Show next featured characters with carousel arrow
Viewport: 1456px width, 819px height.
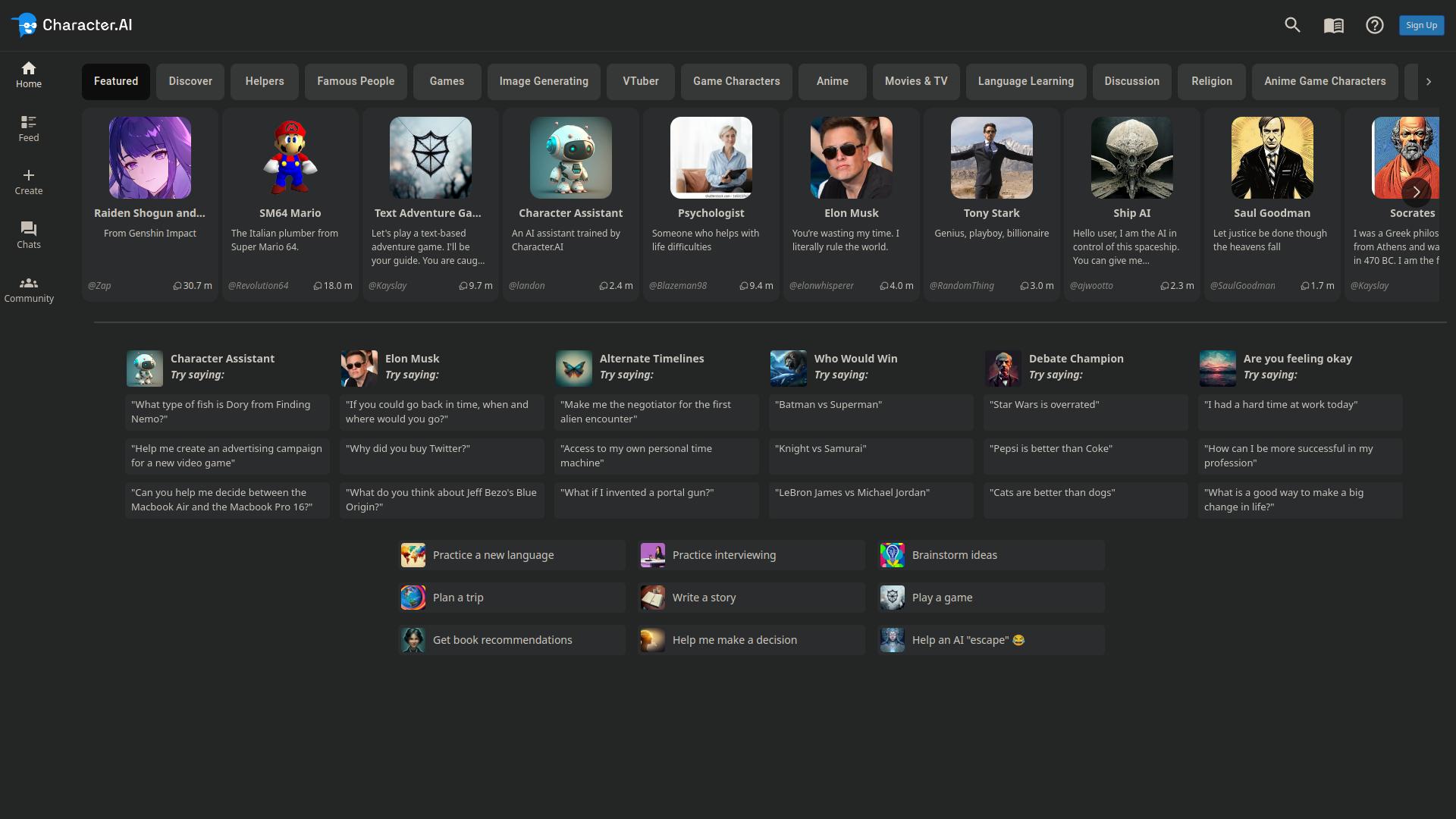[1416, 192]
